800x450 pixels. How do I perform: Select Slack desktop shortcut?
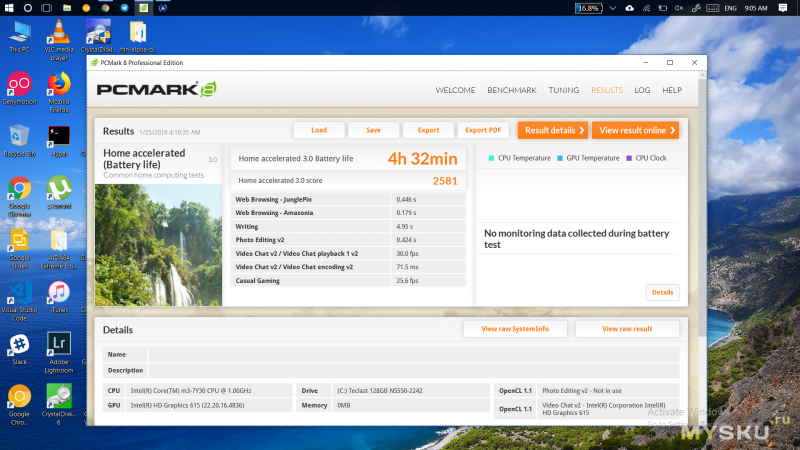[x=19, y=349]
